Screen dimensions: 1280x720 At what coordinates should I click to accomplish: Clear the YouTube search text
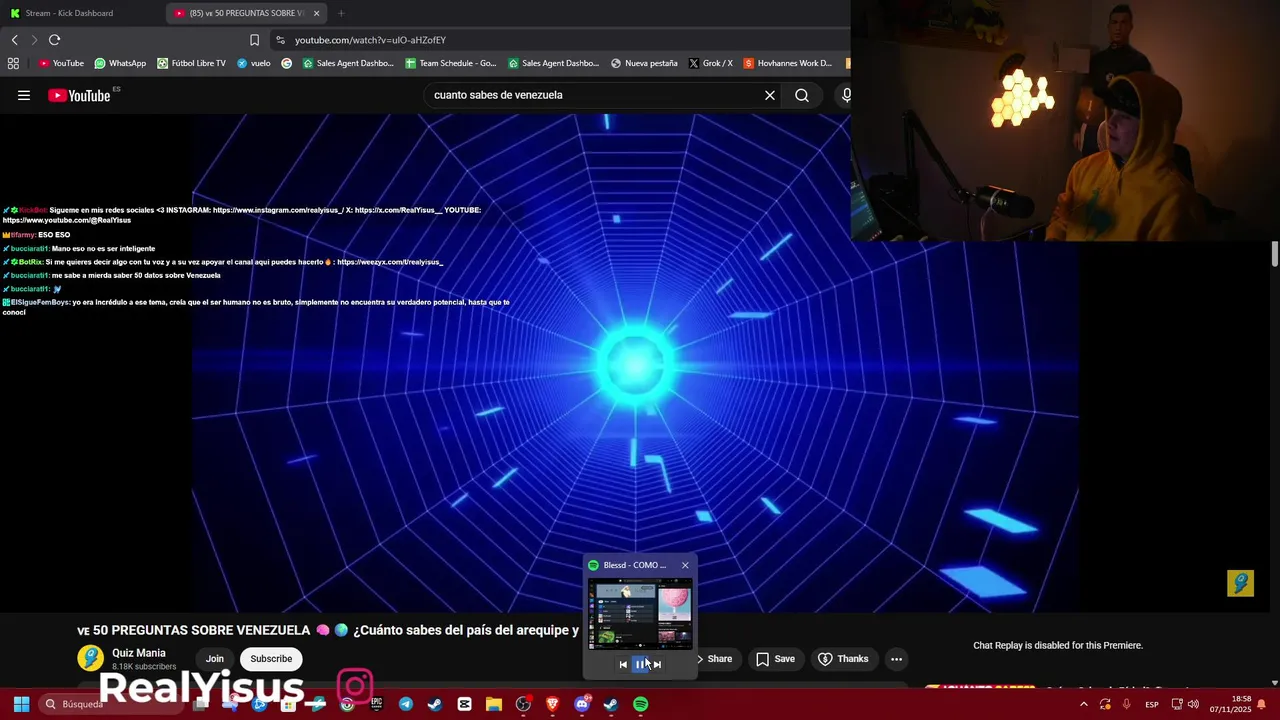tap(770, 95)
